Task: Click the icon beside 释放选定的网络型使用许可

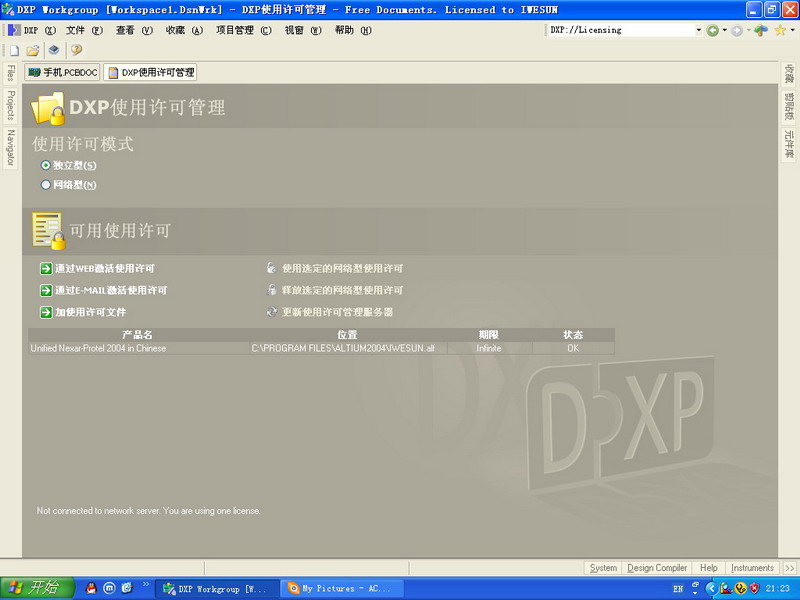Action: click(272, 290)
